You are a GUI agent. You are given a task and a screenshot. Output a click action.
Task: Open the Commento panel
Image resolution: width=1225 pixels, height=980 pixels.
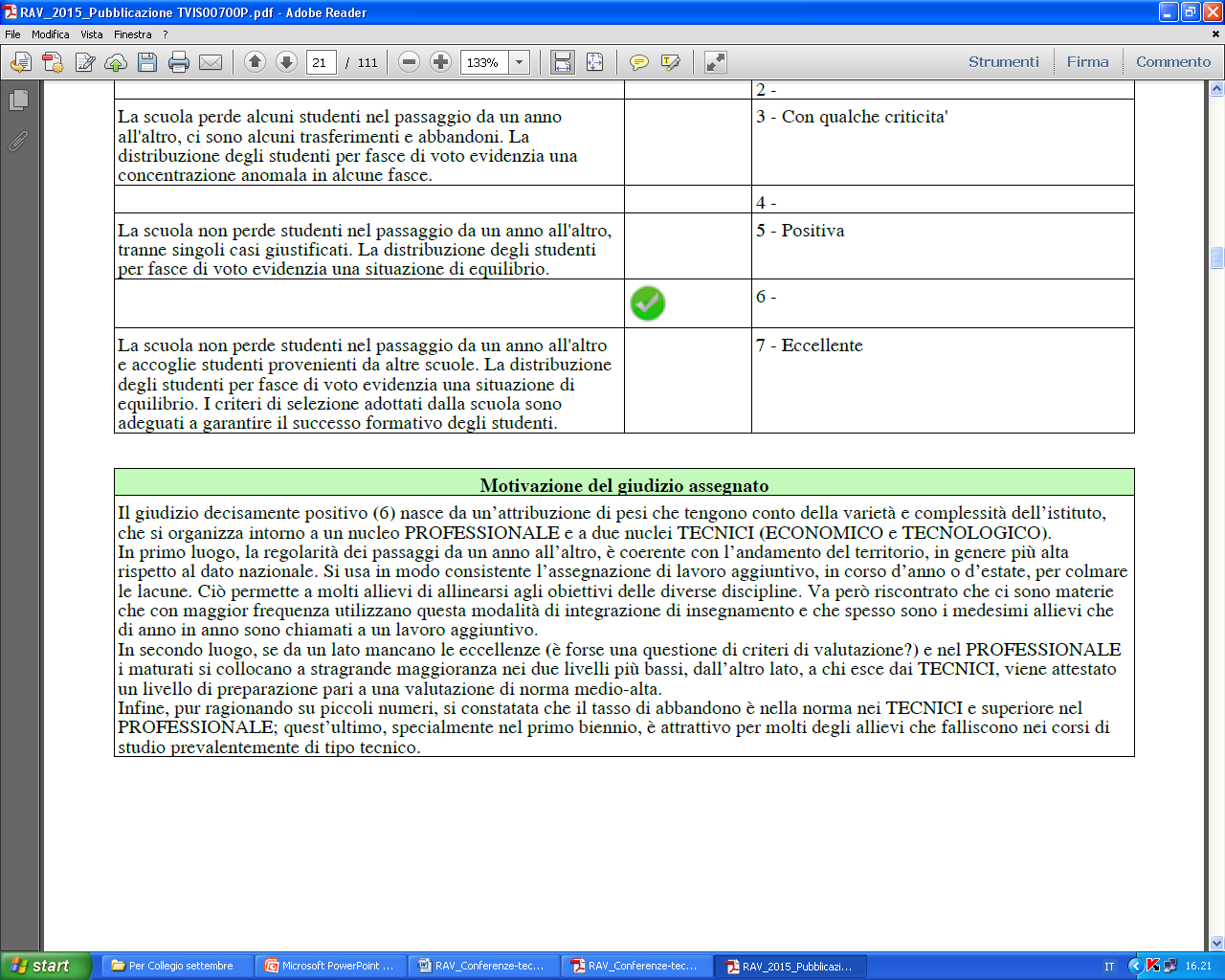pos(1173,62)
